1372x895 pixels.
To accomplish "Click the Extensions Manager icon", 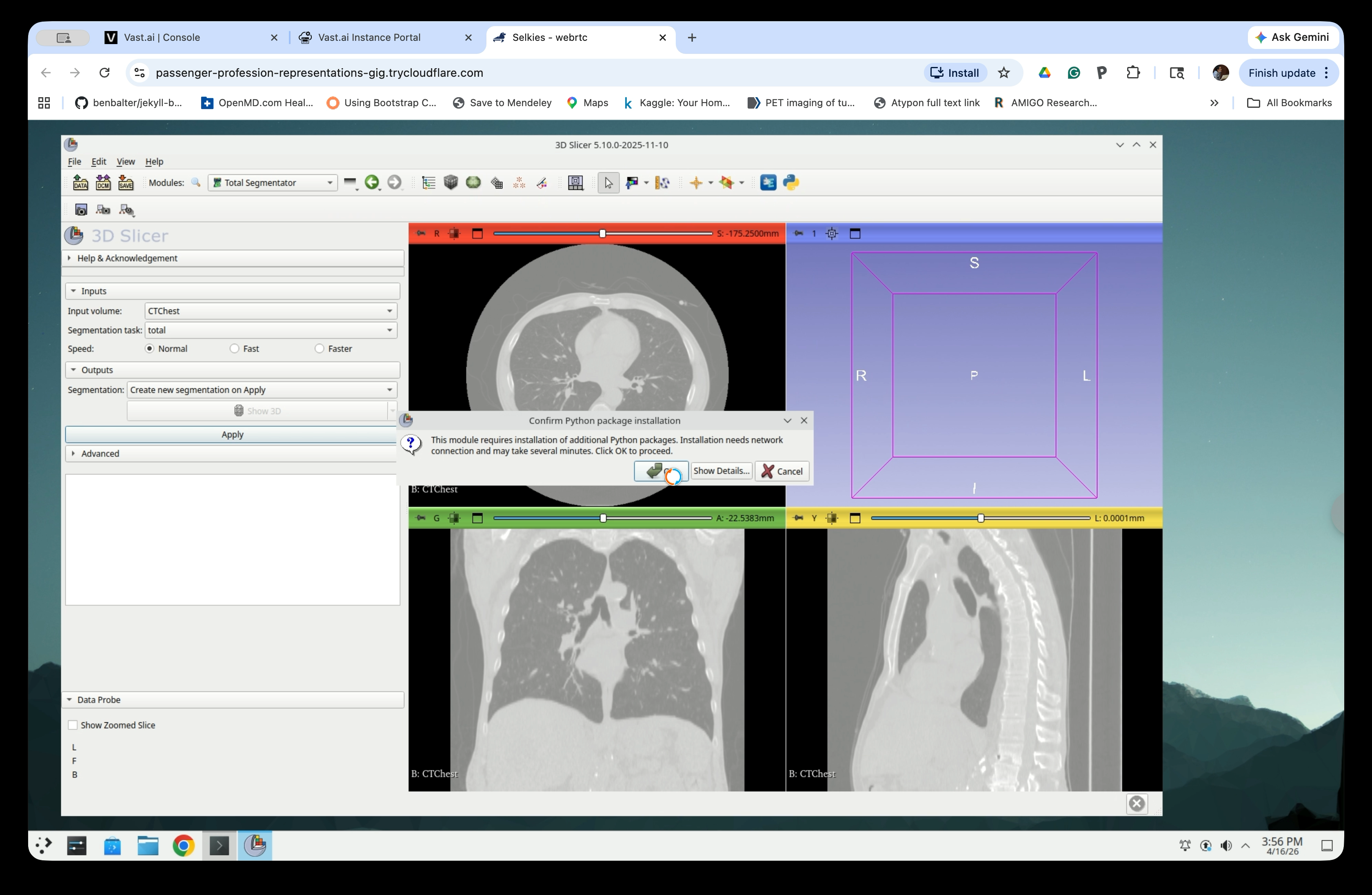I will pos(768,183).
